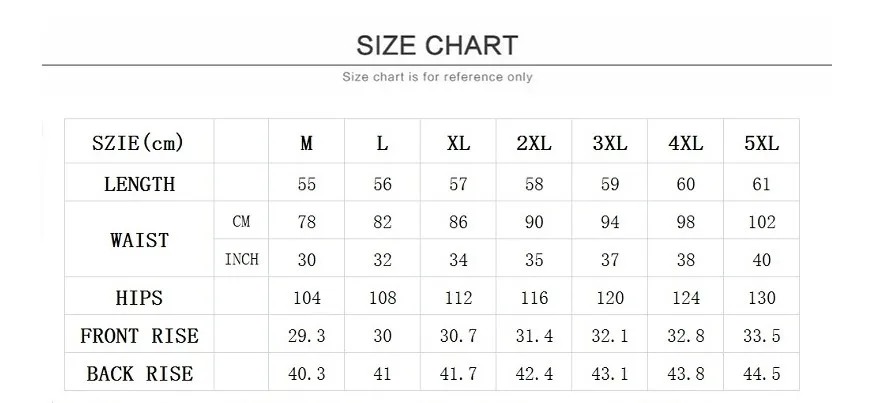Viewport: 895px width, 403px height.
Task: Click the LENGTH row label
Action: (139, 184)
